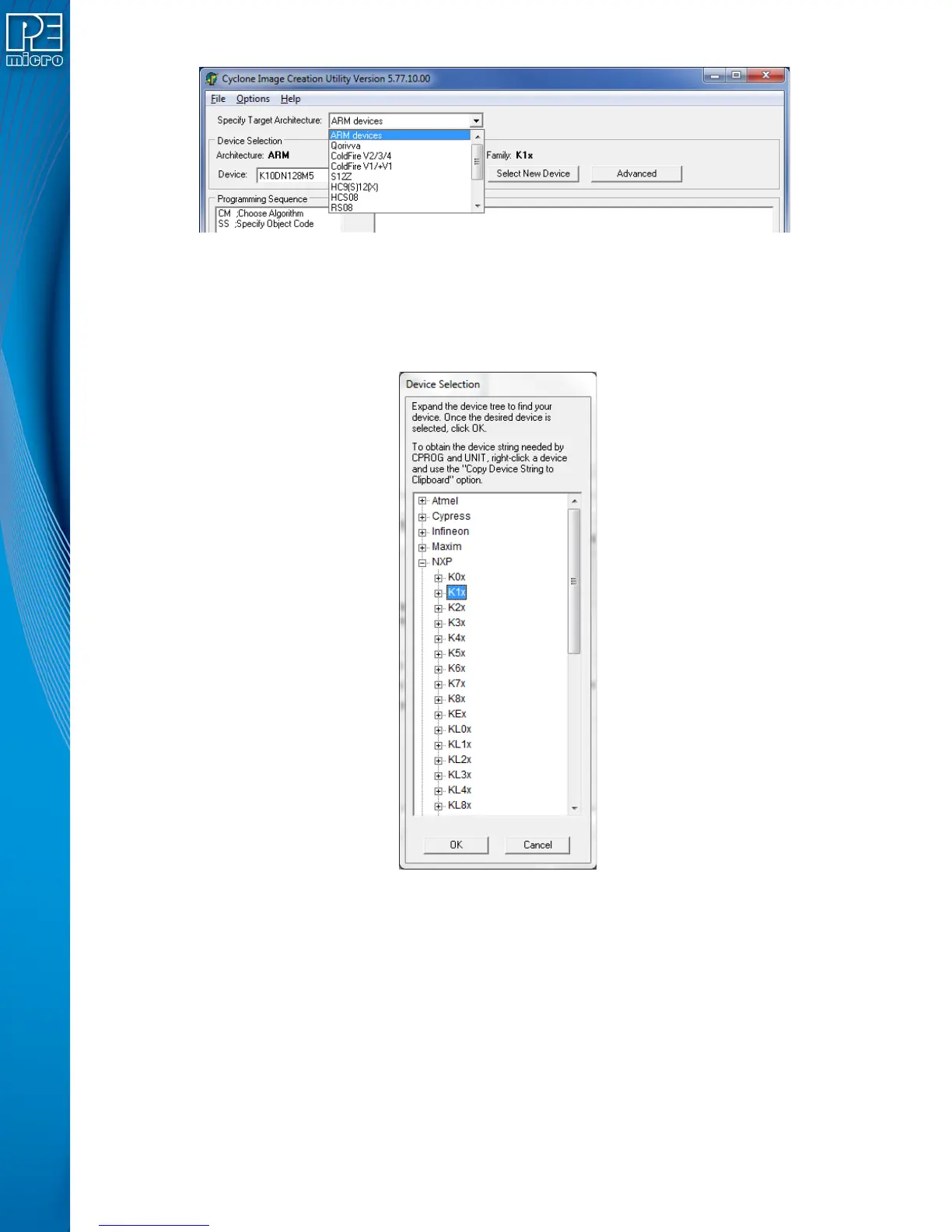Viewport: 952px width, 1232px height.
Task: Expand the KL0x device family
Action: (x=439, y=730)
